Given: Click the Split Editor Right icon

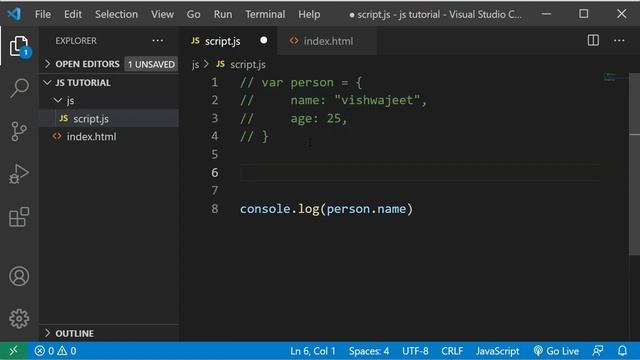Looking at the screenshot, I should click(x=593, y=40).
